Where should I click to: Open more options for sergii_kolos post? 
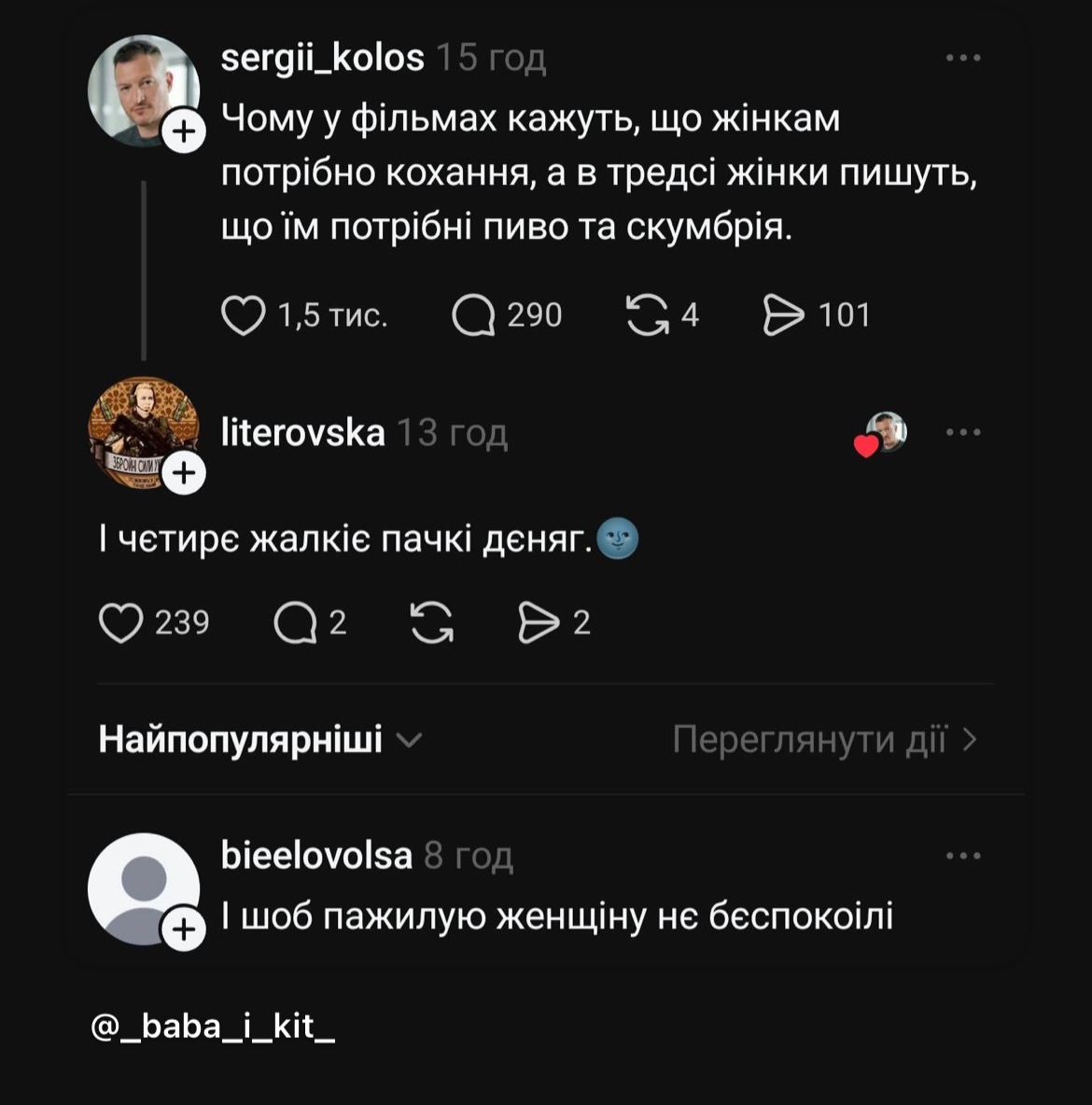pyautogui.click(x=963, y=58)
